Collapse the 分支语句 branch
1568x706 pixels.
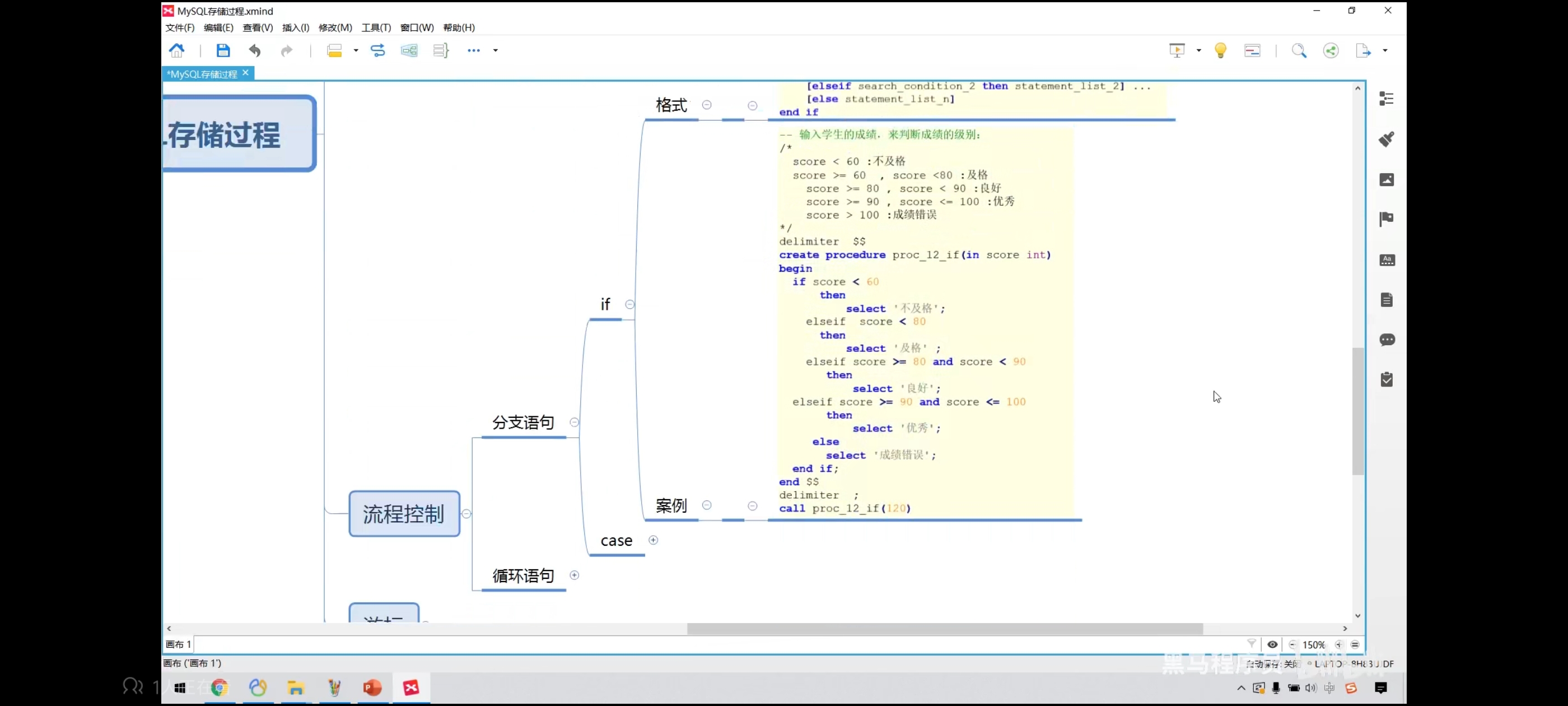pos(574,422)
